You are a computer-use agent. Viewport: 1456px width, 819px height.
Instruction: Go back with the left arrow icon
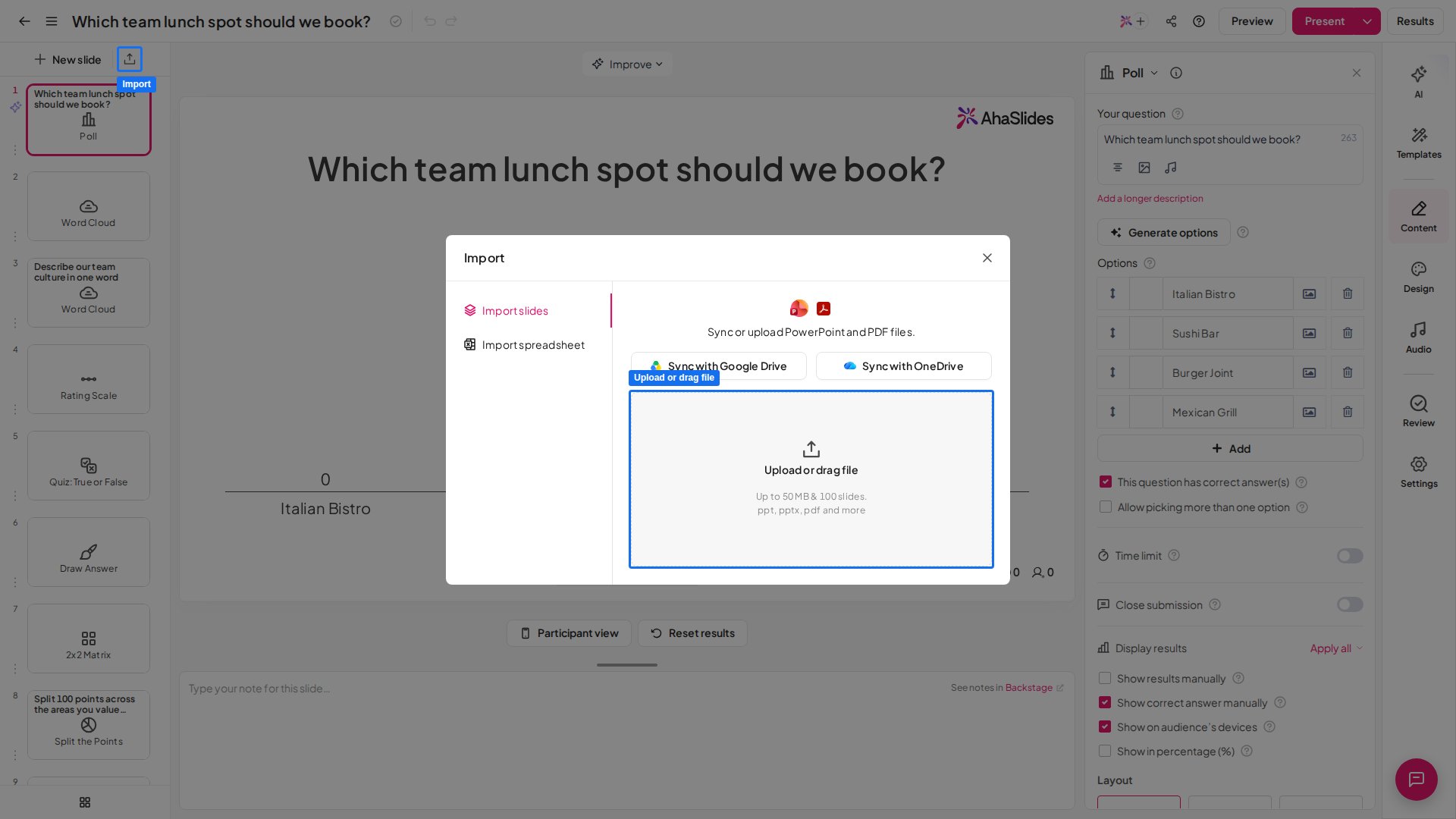24,21
